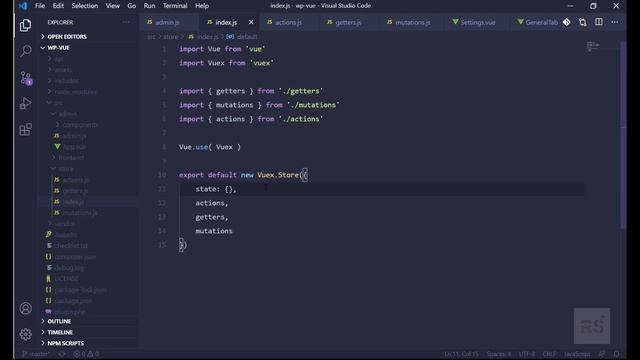Open the Go menu

pyautogui.click(x=131, y=6)
